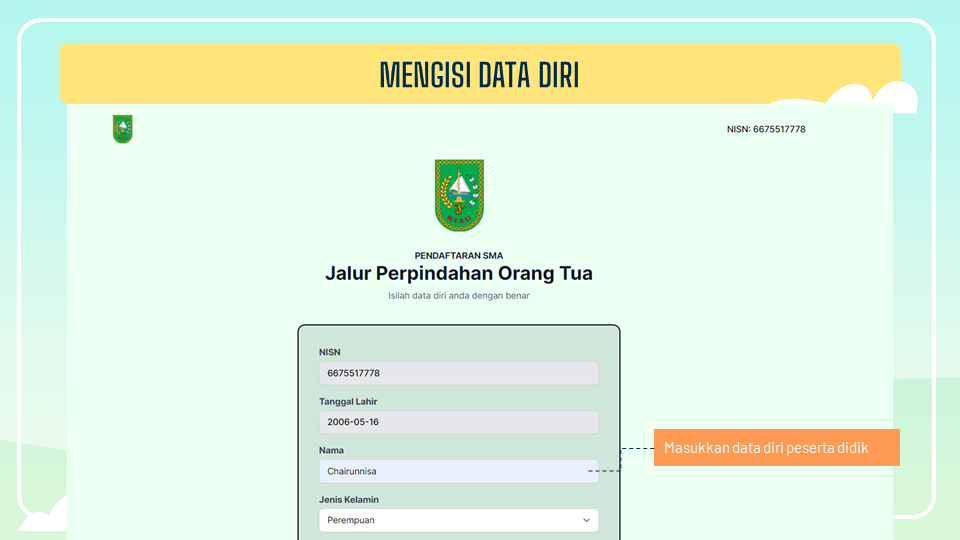Click the NISN number in top-right header

coord(766,129)
